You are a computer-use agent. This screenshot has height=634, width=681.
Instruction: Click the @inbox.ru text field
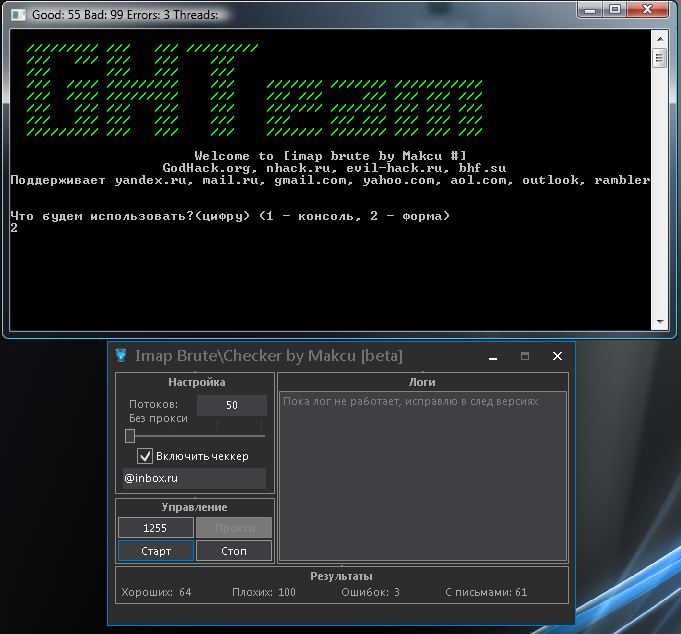click(x=194, y=479)
